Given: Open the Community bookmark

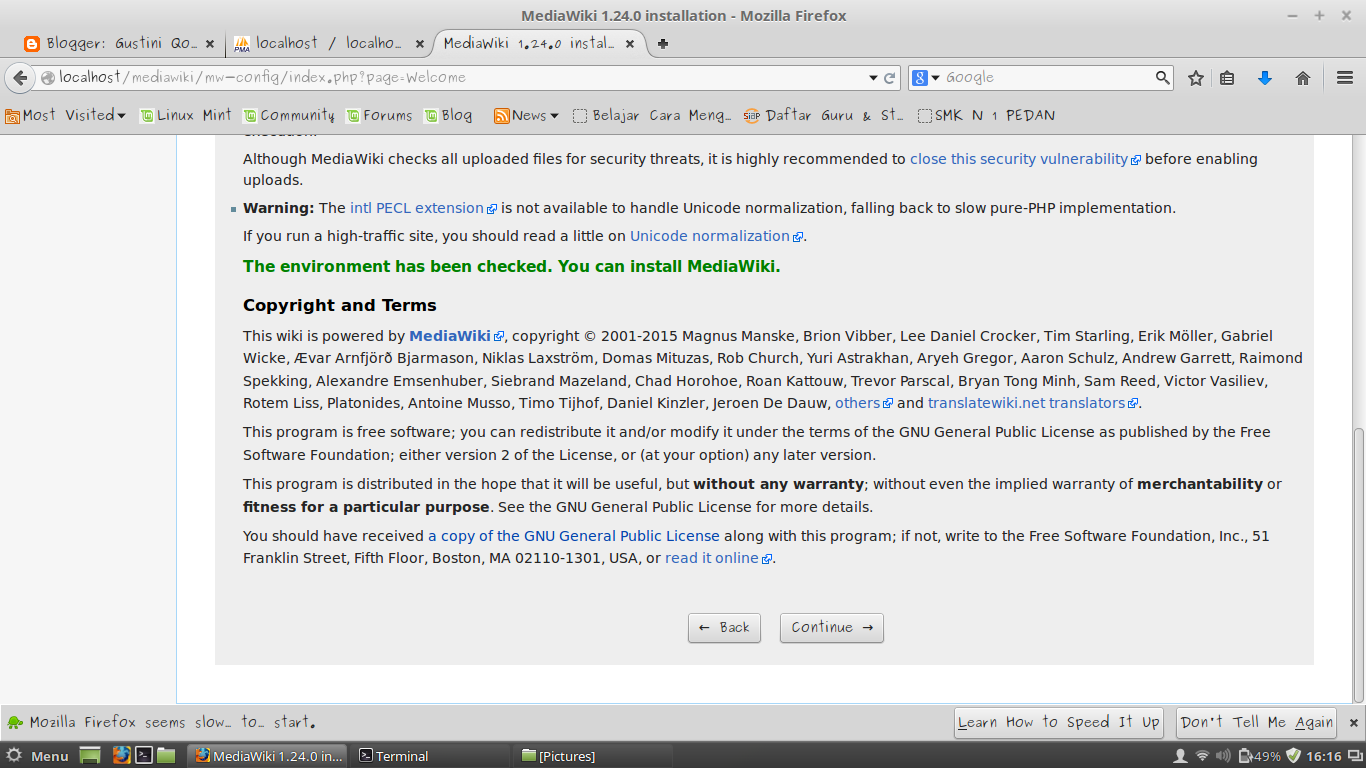Looking at the screenshot, I should [289, 115].
